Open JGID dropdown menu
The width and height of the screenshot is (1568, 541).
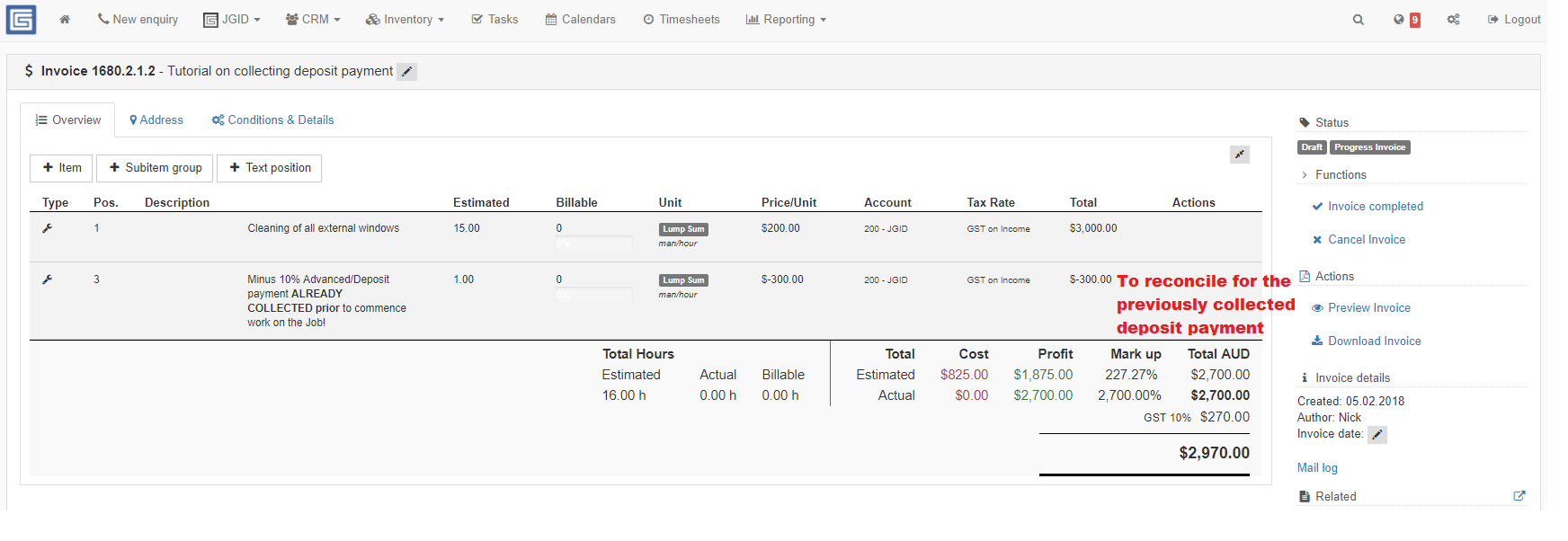tap(232, 20)
